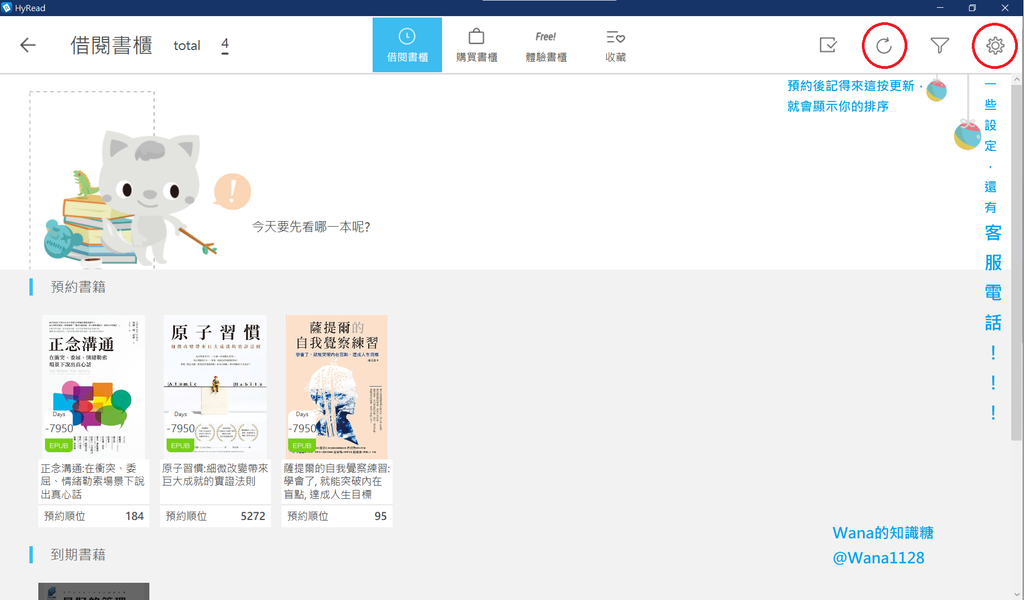Minimize the HyRead window
Viewport: 1024px width, 600px height.
(x=939, y=7)
